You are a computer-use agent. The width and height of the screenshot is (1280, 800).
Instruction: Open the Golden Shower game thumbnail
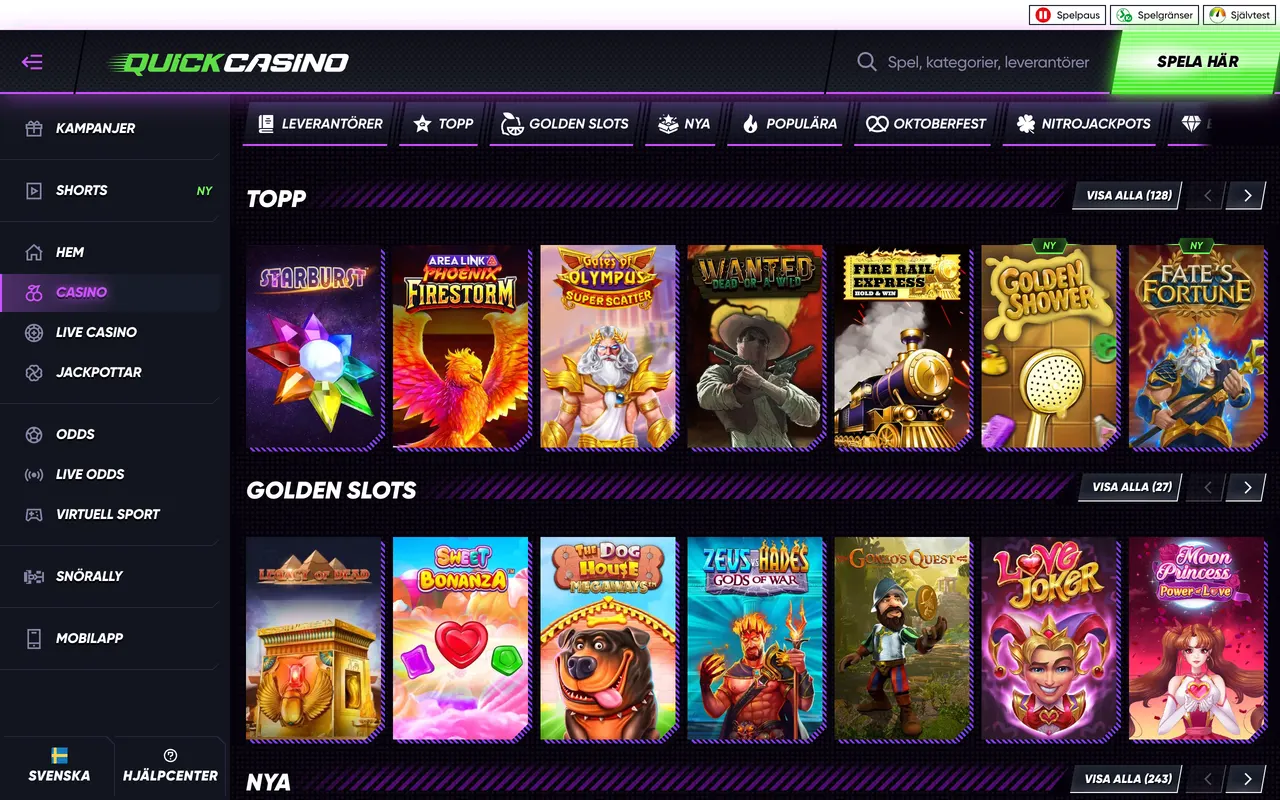click(x=1050, y=347)
